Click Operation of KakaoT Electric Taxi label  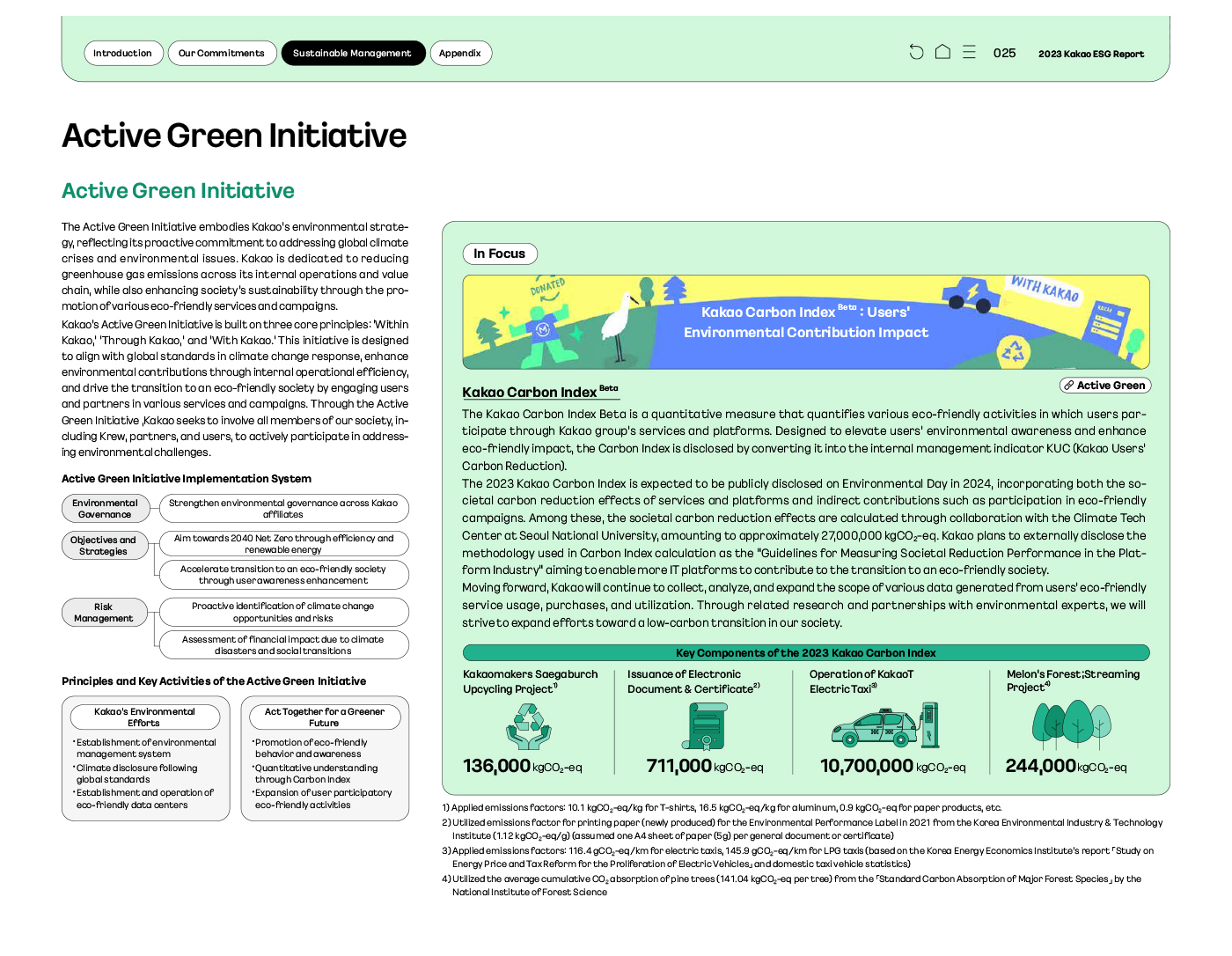pos(862,681)
